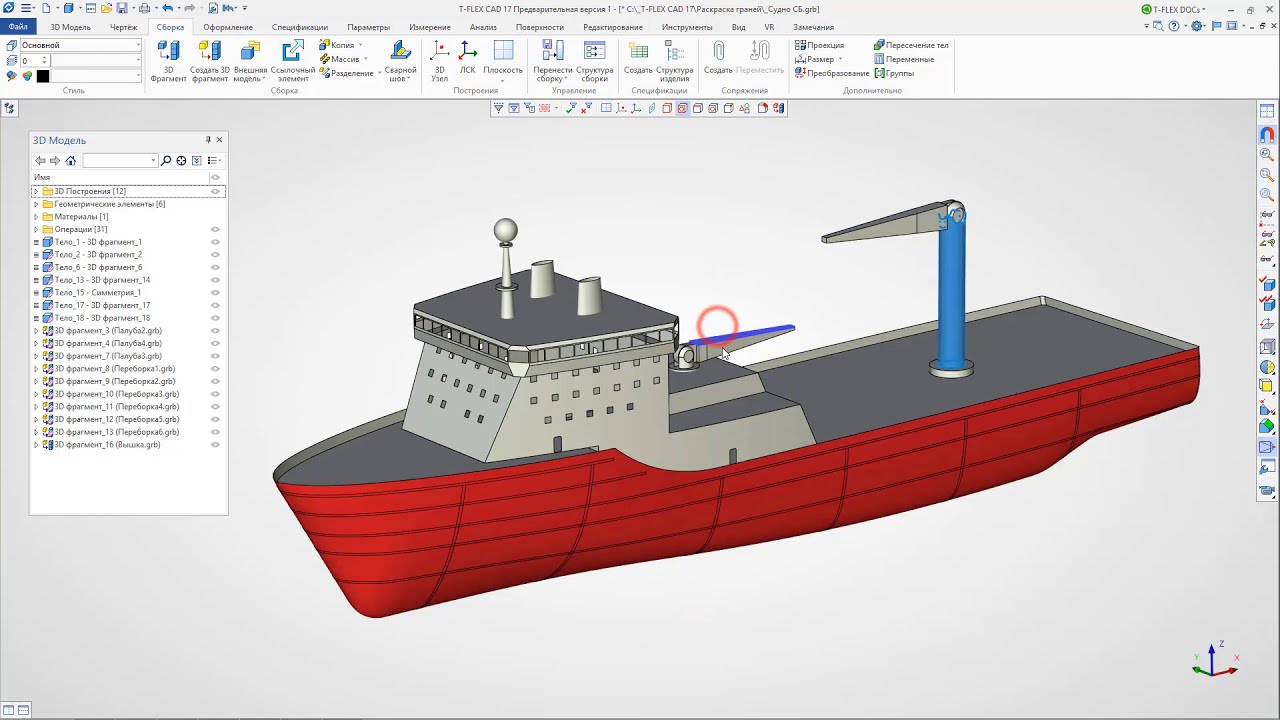This screenshot has height=720, width=1280.
Task: Open the Внешняя модель tool
Action: point(250,61)
